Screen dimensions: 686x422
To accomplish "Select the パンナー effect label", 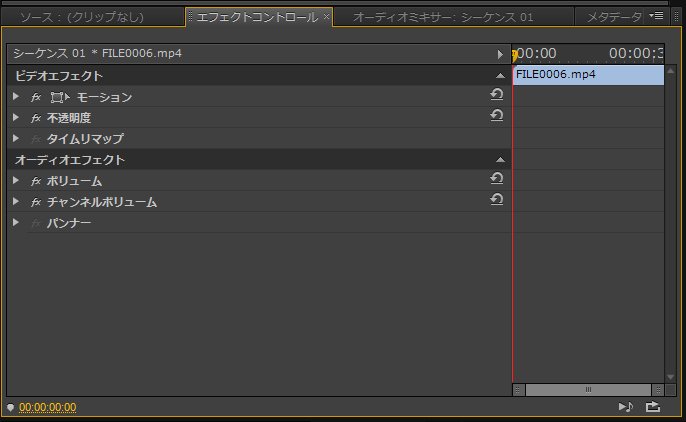I will click(69, 223).
